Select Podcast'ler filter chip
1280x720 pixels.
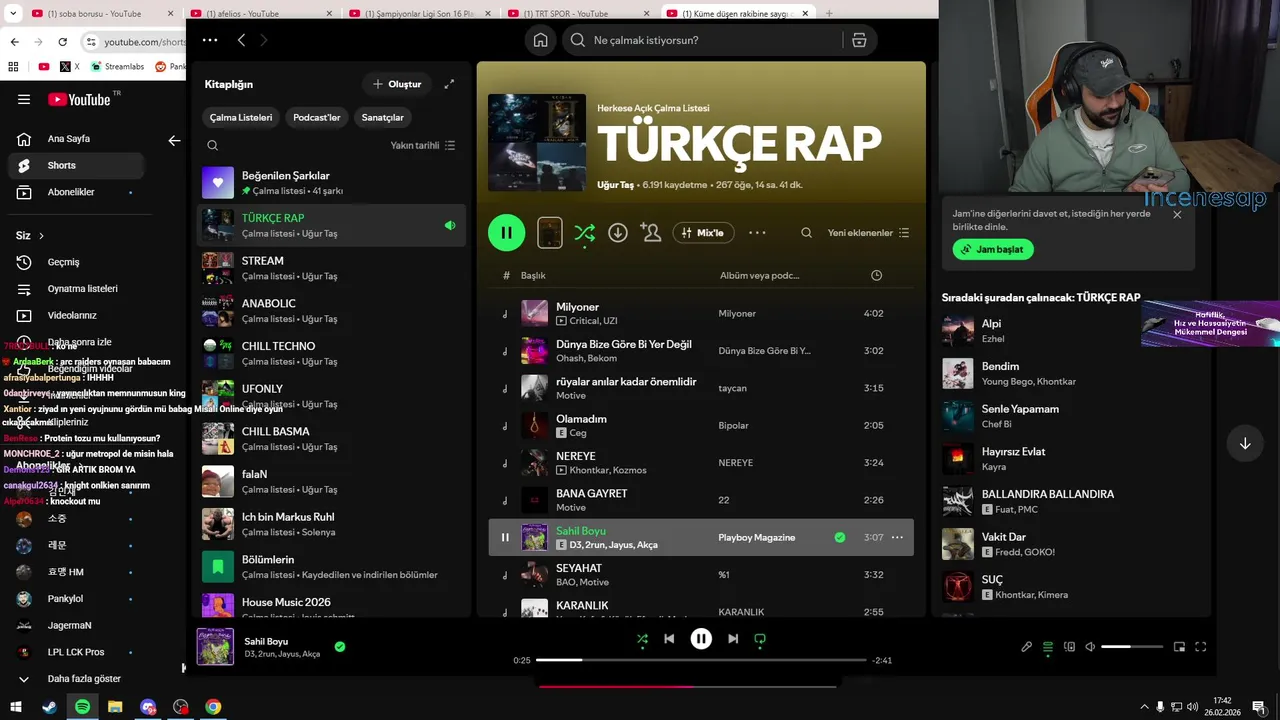click(316, 117)
